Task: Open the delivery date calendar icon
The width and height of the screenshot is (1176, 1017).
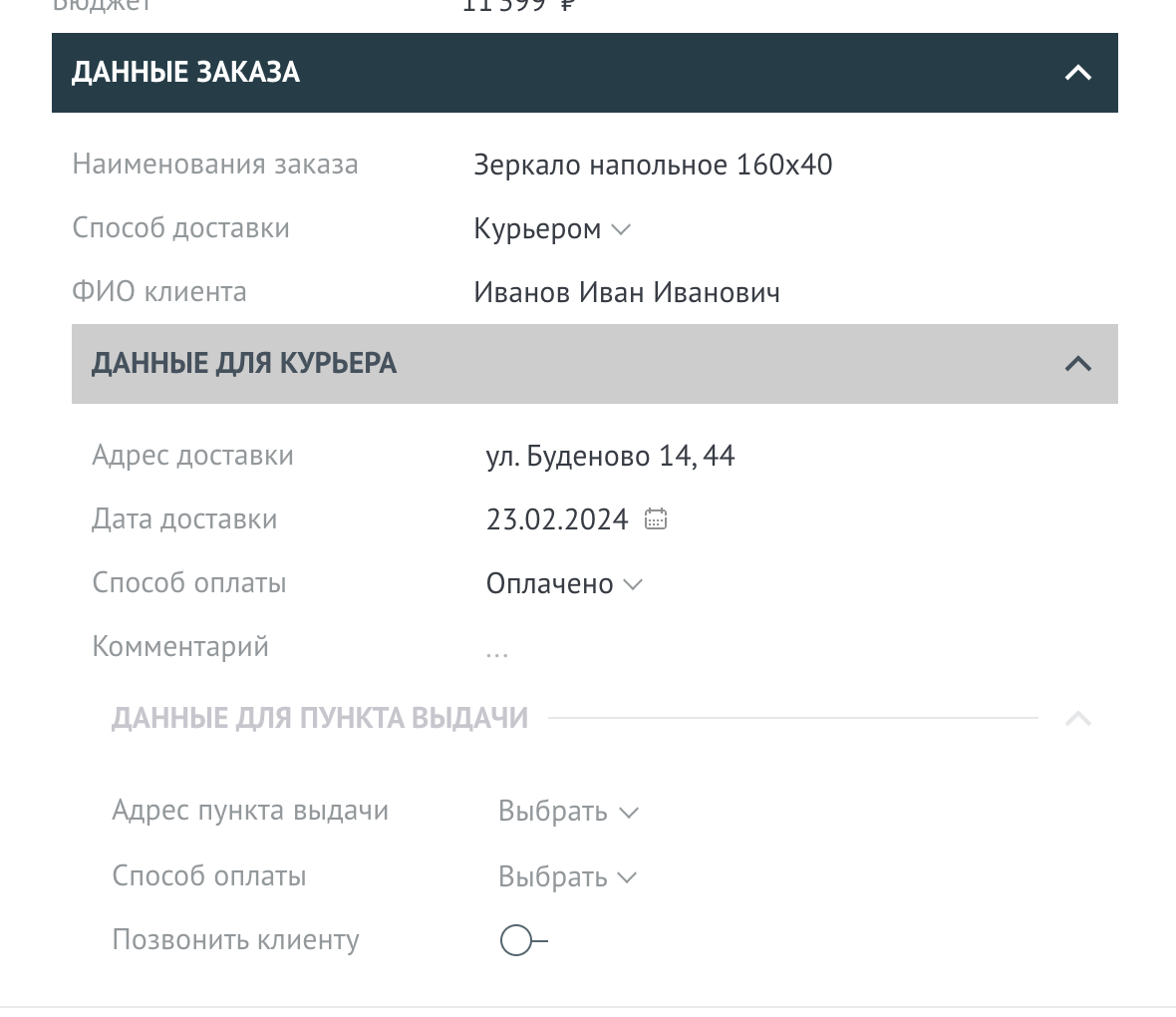Action: click(x=655, y=519)
